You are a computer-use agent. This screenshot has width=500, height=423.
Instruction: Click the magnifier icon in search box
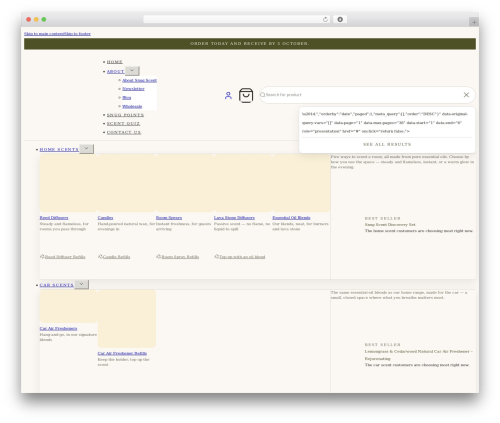coord(263,95)
